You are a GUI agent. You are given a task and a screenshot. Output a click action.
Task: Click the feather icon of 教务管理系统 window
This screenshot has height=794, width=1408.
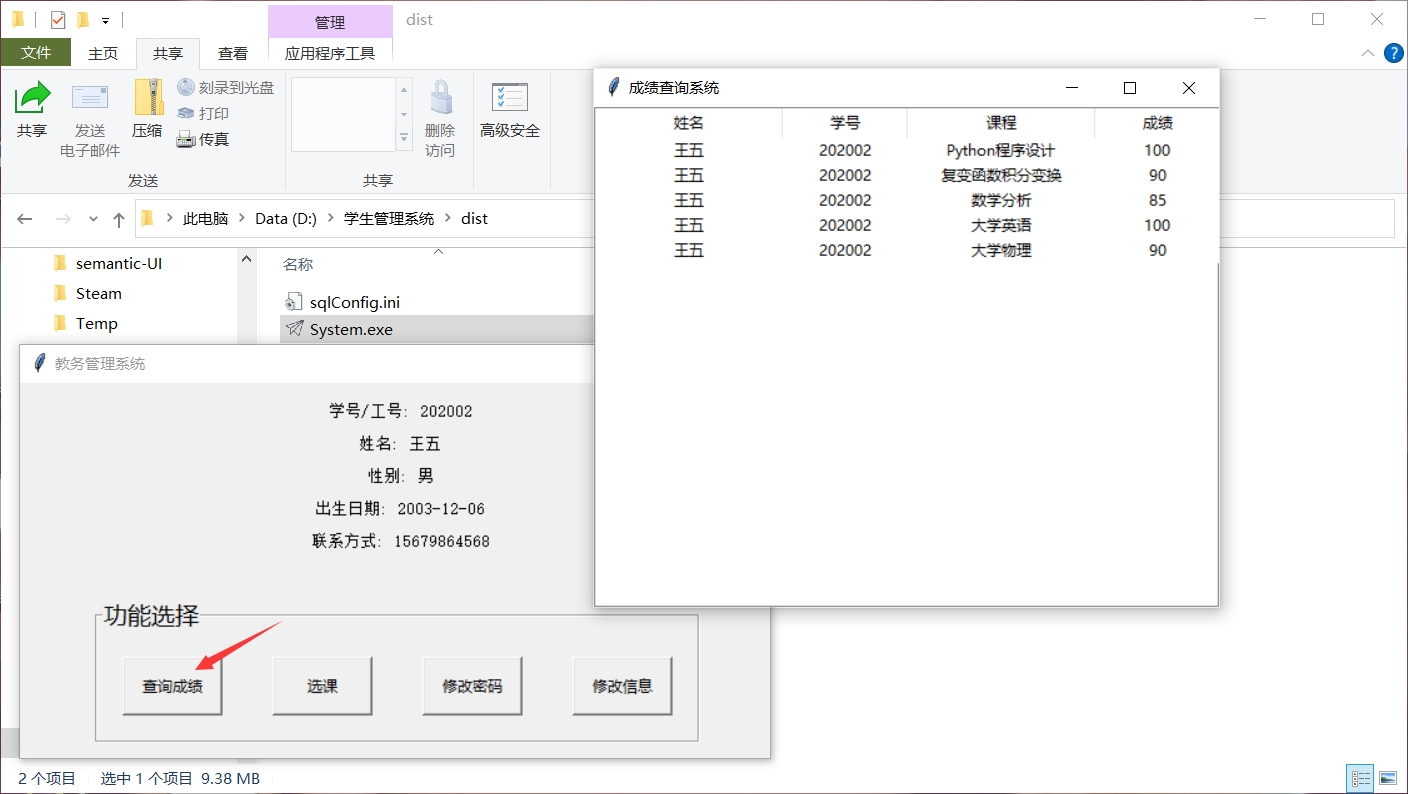click(40, 363)
